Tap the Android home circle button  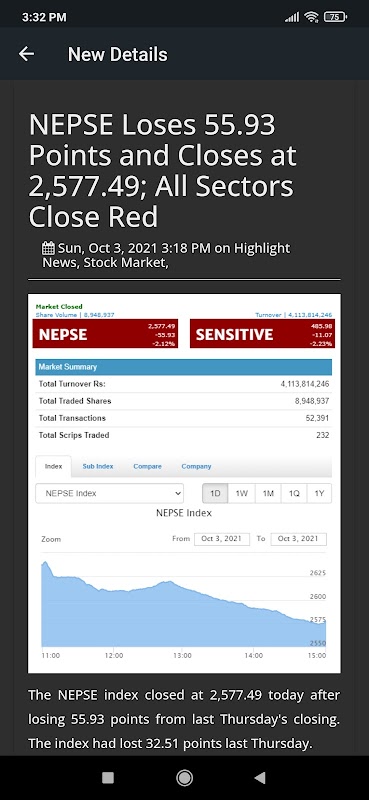pyautogui.click(x=184, y=778)
